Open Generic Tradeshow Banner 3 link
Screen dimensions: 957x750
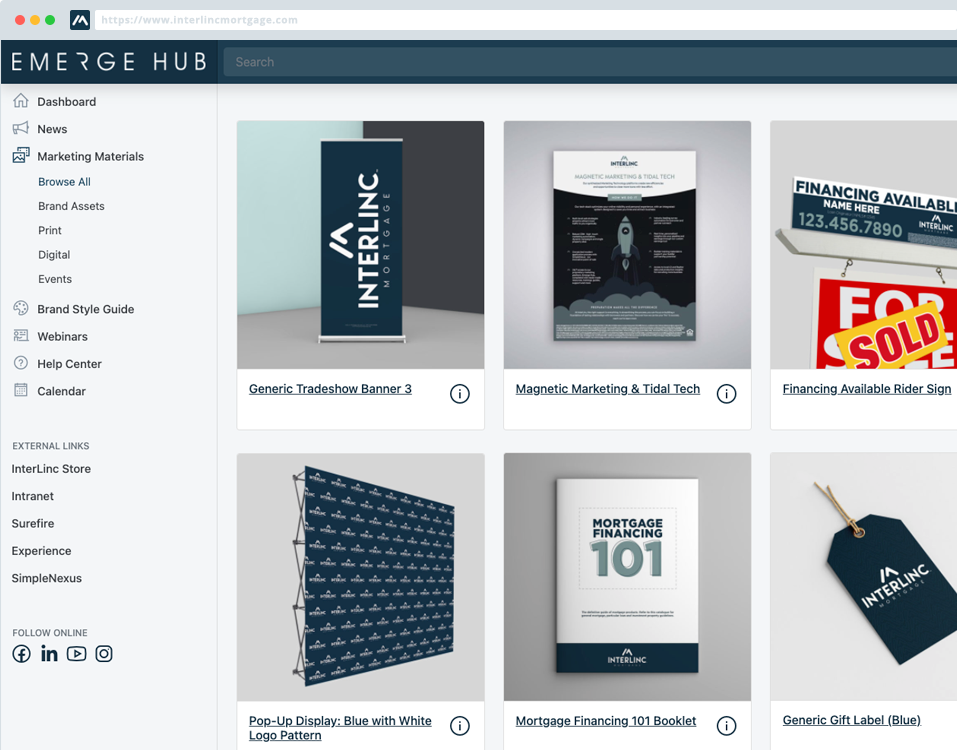pos(330,389)
